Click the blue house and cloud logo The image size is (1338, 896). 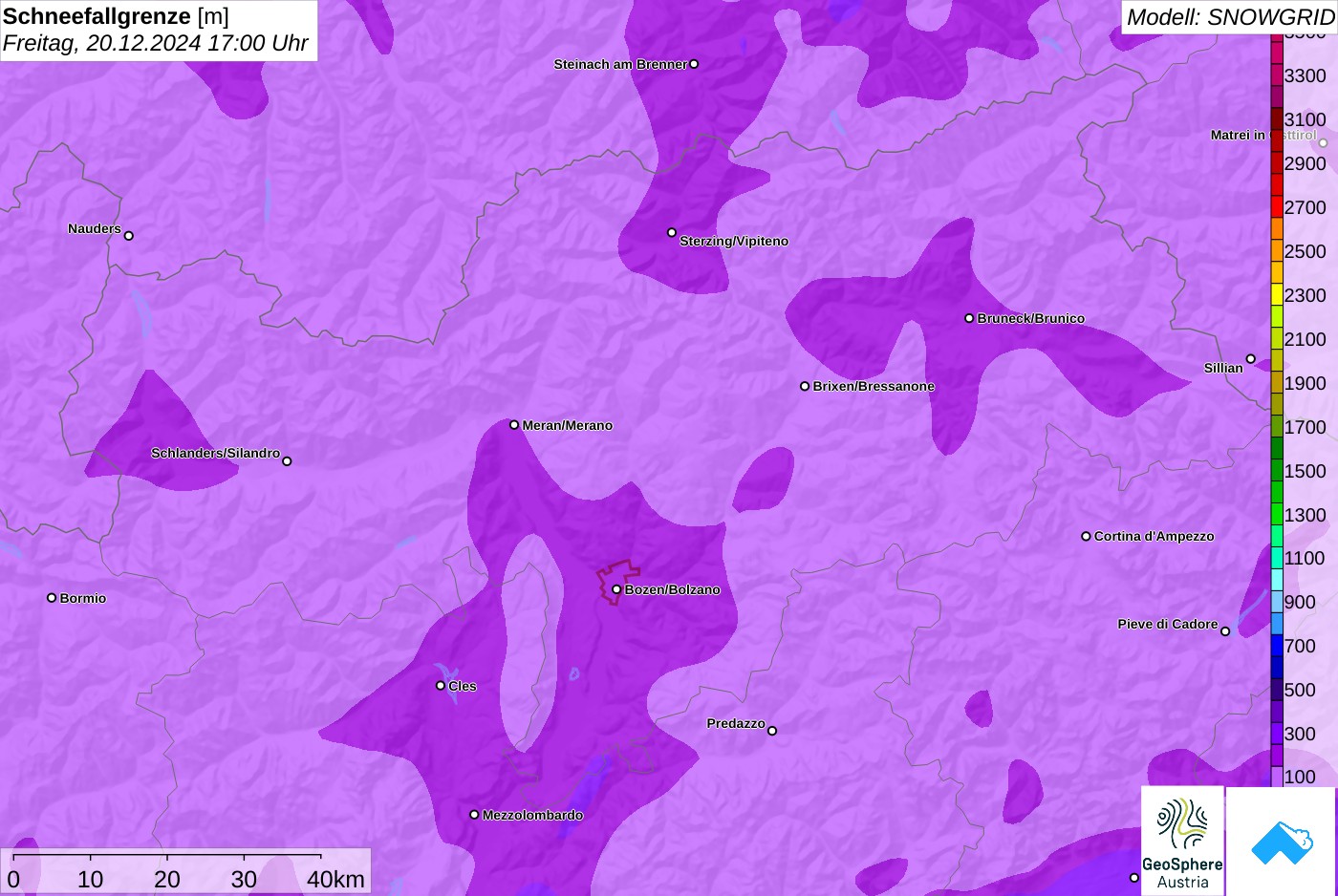[x=1282, y=841]
